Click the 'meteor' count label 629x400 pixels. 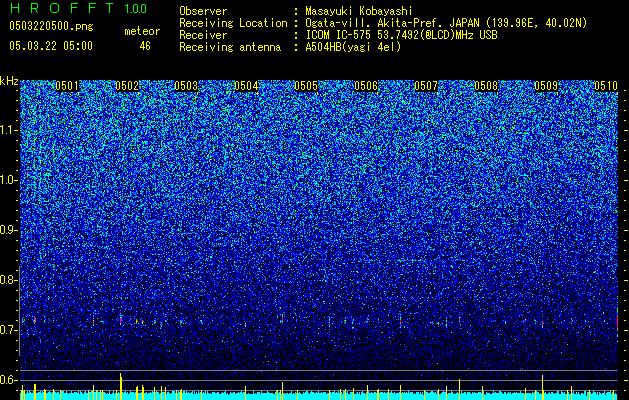tap(142, 31)
